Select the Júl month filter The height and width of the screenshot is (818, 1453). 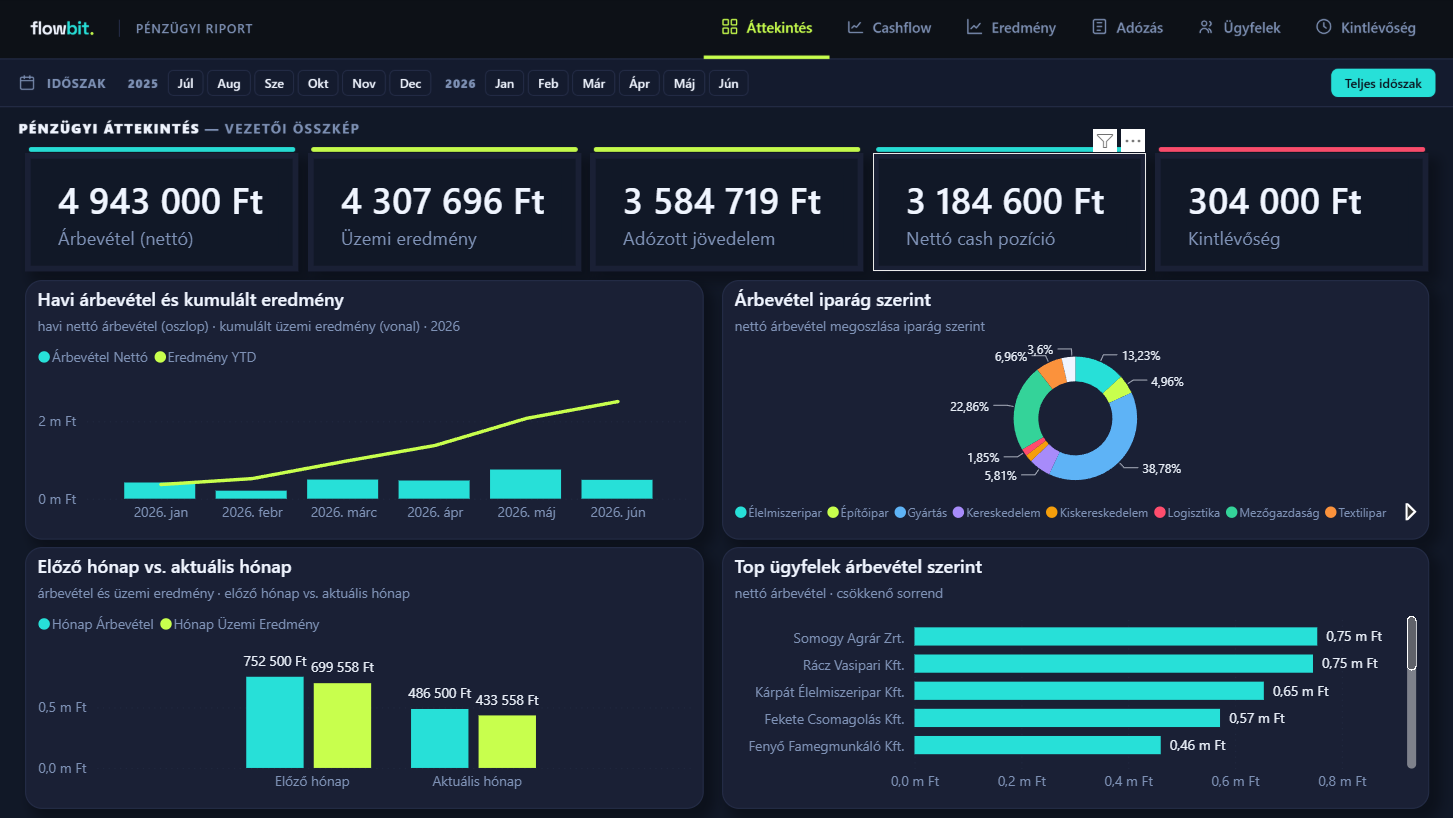click(185, 83)
